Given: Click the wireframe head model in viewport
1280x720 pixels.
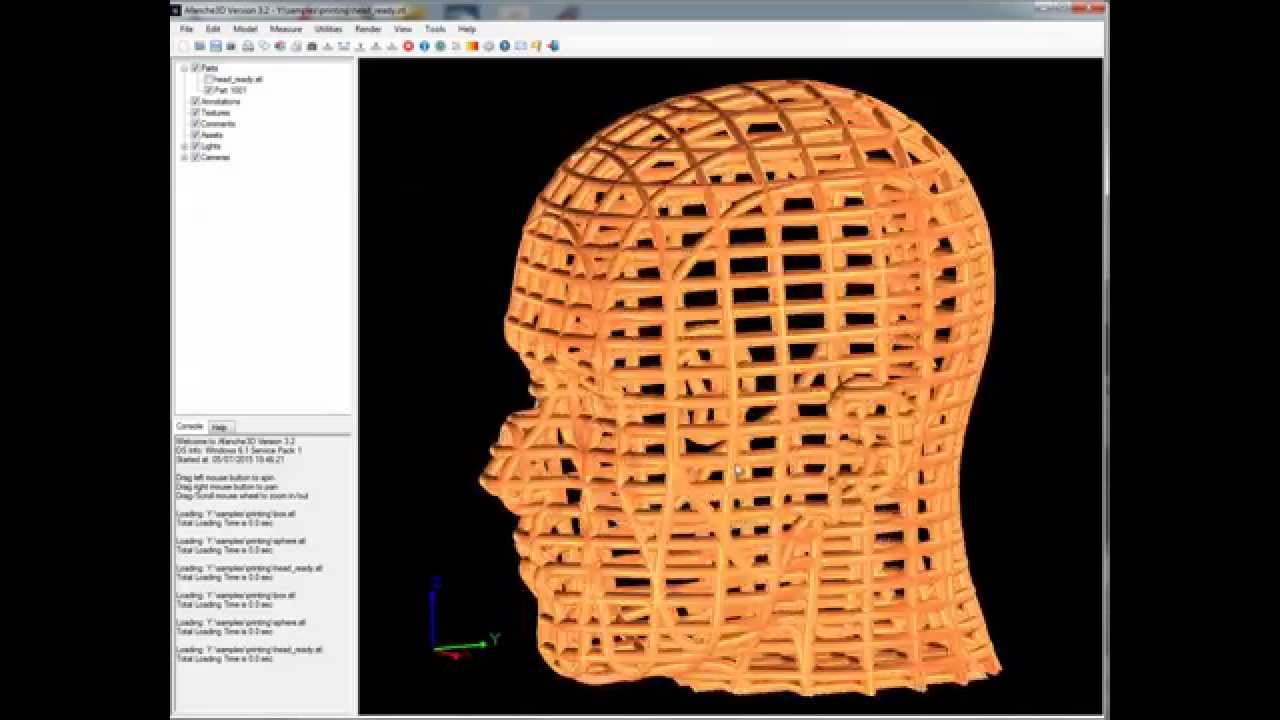Looking at the screenshot, I should pyautogui.click(x=740, y=390).
